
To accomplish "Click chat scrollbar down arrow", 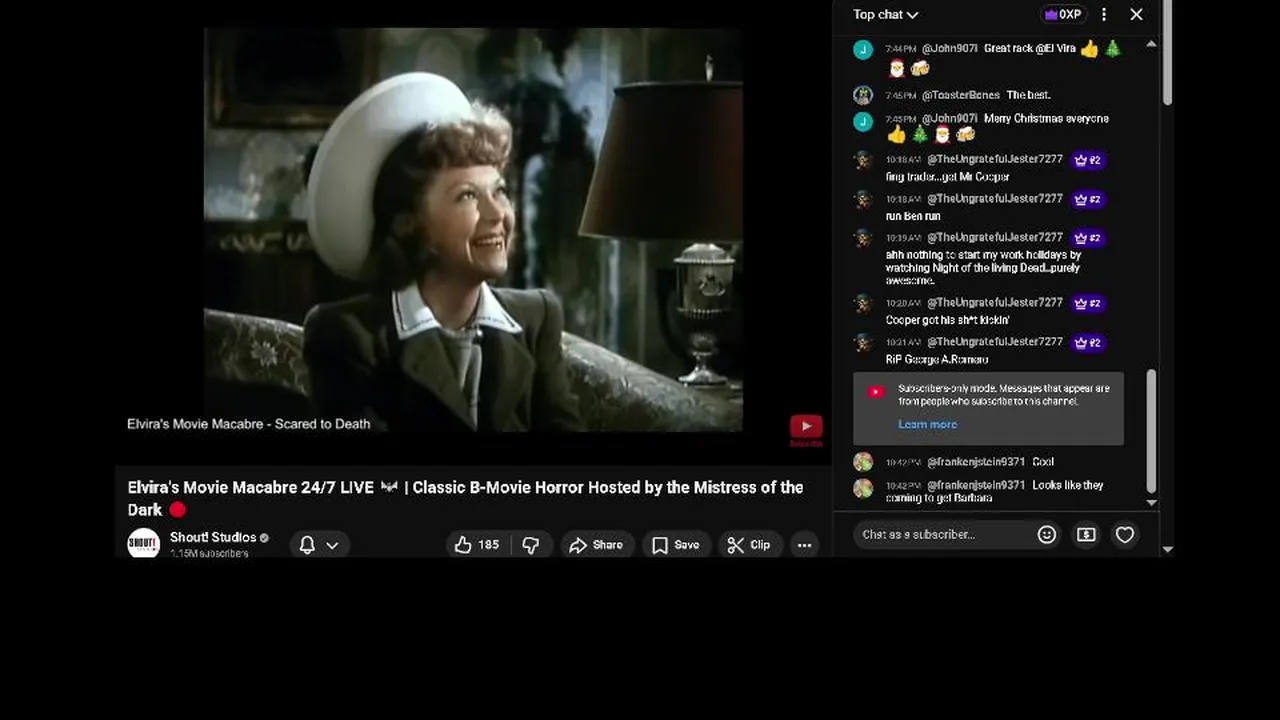I will (1151, 503).
